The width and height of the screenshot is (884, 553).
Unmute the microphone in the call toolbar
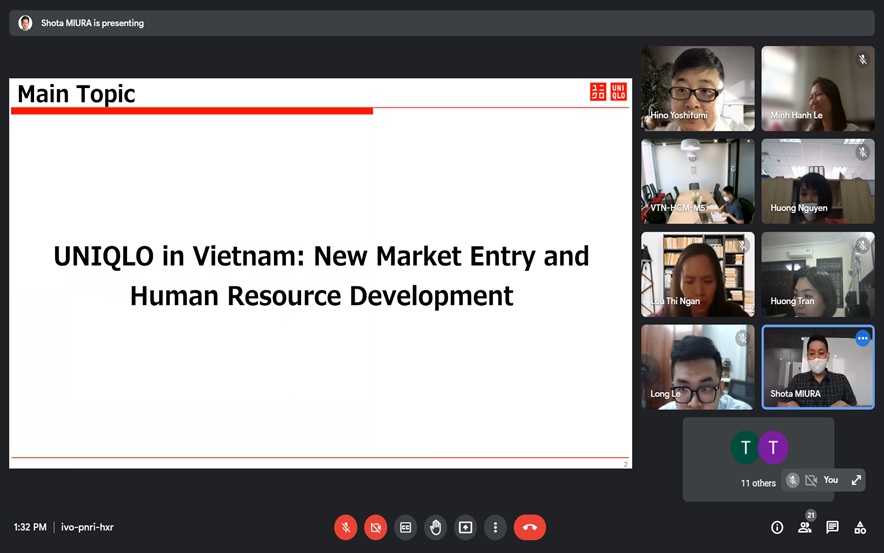pos(346,528)
